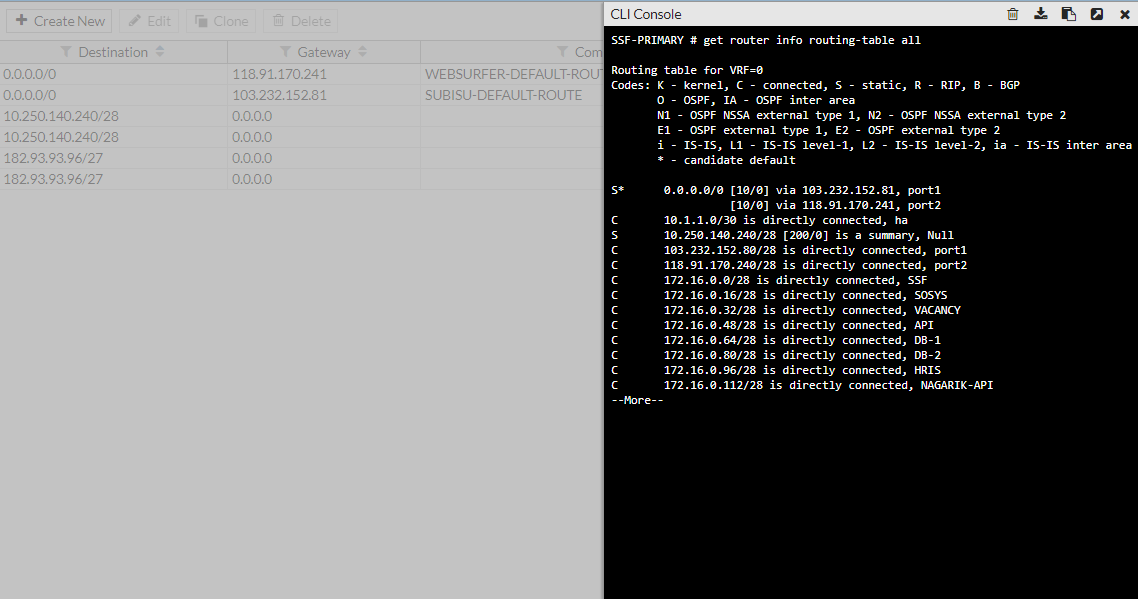The width and height of the screenshot is (1138, 599).
Task: Close the CLI Console panel
Action: click(1124, 14)
